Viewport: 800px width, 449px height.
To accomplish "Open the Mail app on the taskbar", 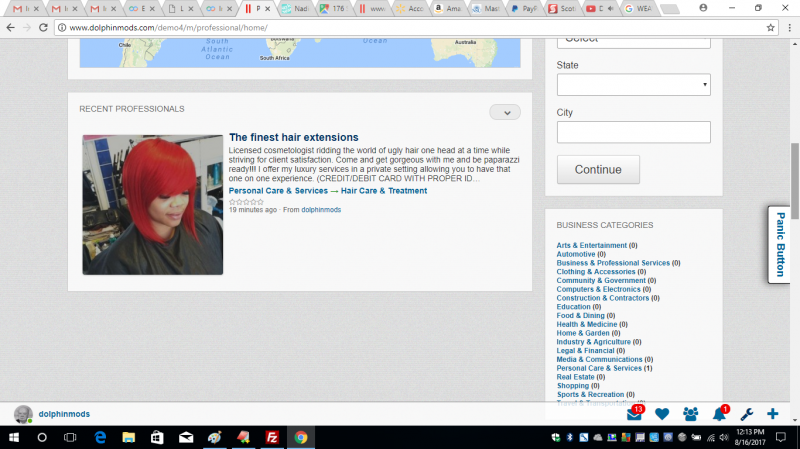I will [x=186, y=437].
